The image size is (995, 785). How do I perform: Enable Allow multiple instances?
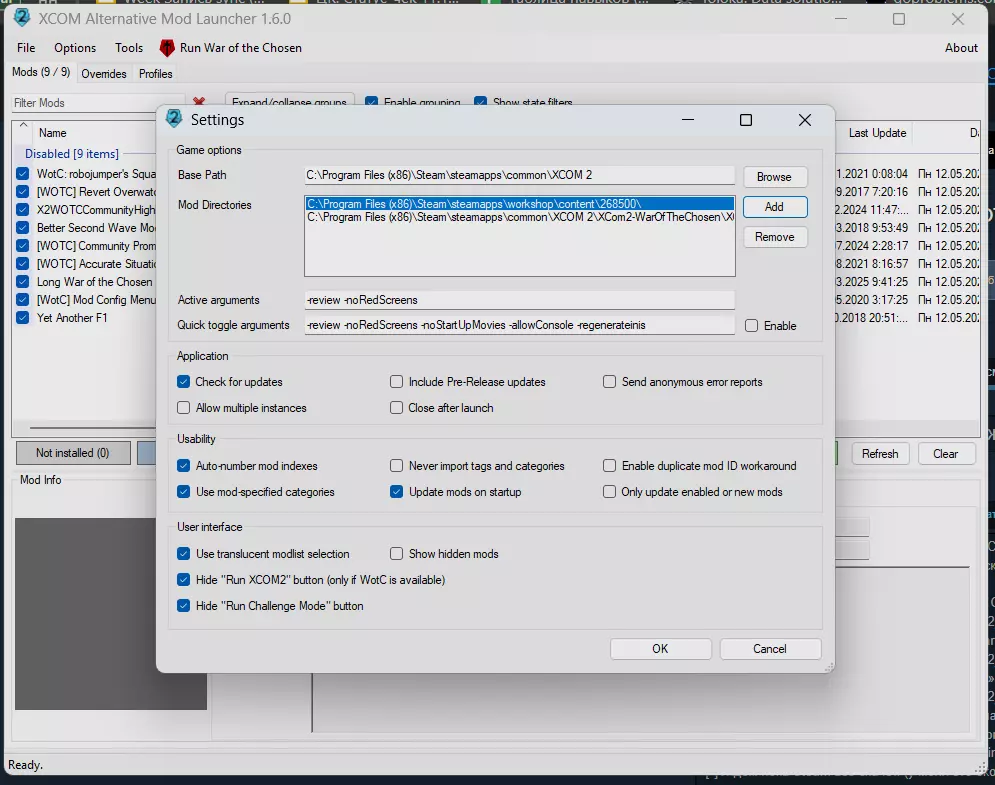[x=183, y=407]
